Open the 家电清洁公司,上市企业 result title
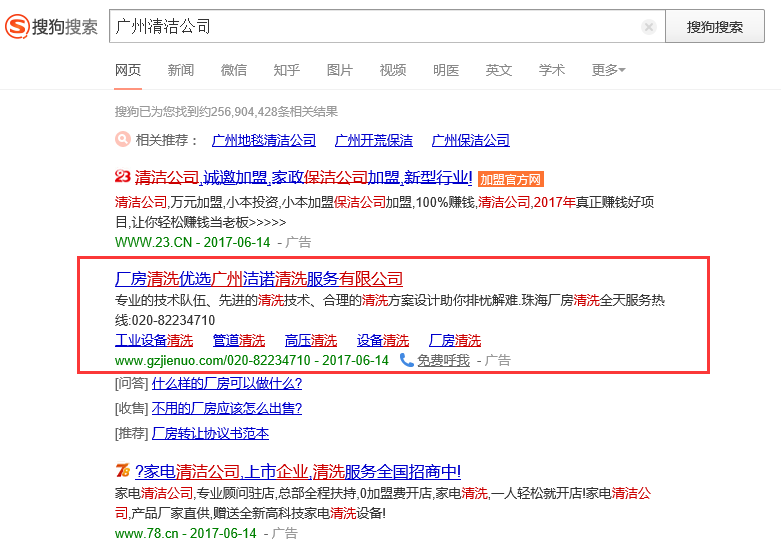This screenshot has height=556, width=781. tap(298, 471)
